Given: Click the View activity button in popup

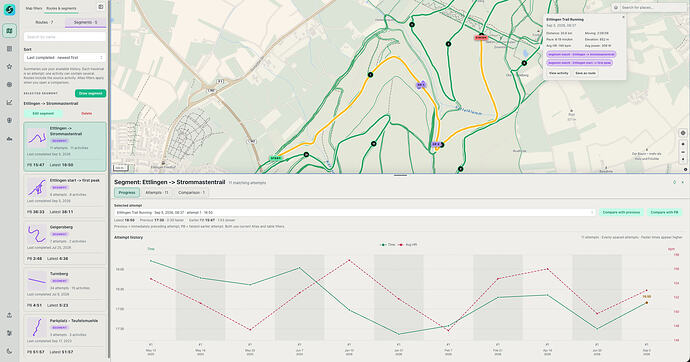Looking at the screenshot, I should 558,73.
